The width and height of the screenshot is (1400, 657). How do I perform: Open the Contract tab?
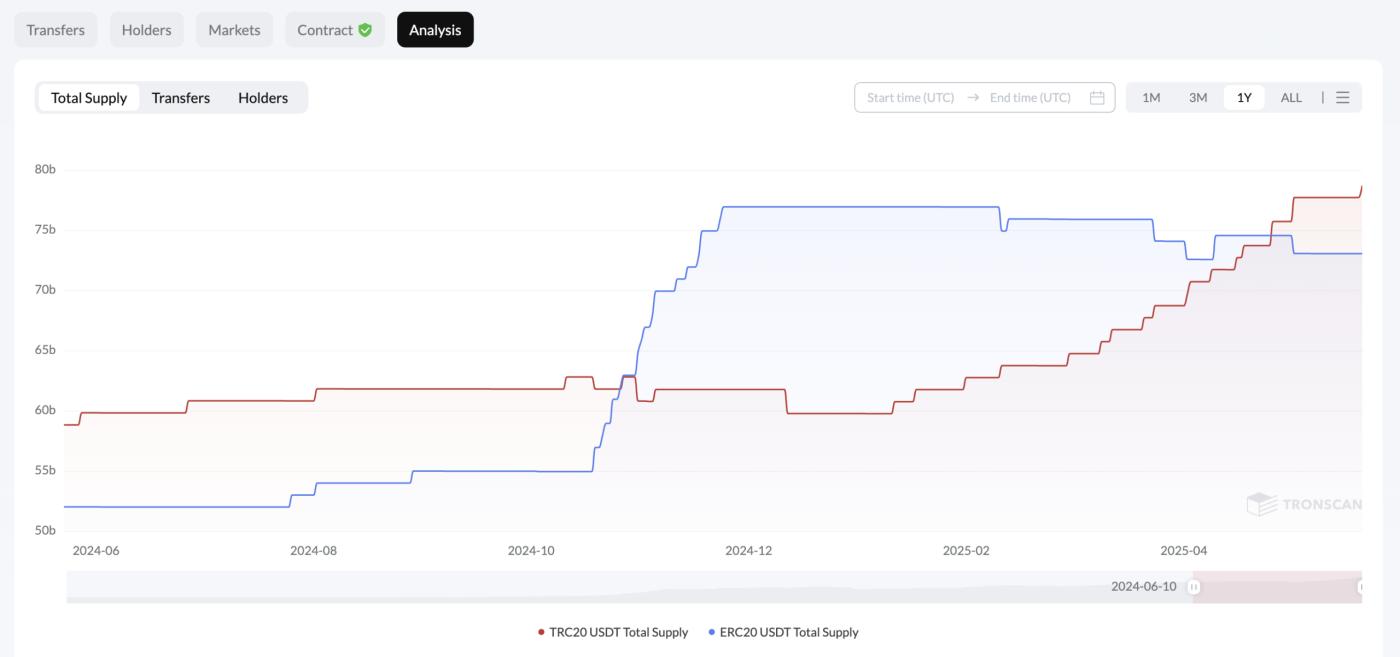[x=325, y=30]
